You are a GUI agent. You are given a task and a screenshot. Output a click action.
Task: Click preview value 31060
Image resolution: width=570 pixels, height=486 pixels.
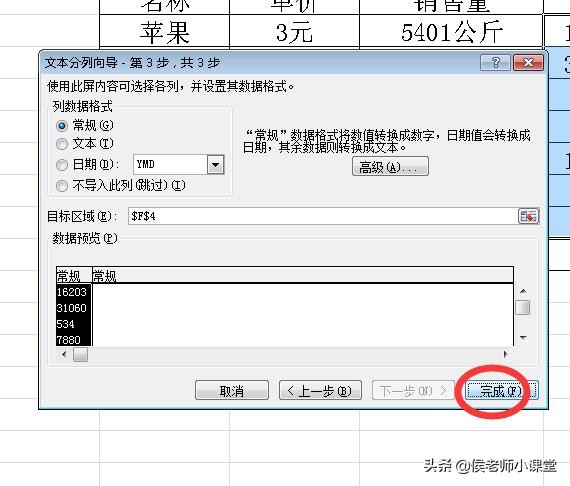click(x=72, y=308)
